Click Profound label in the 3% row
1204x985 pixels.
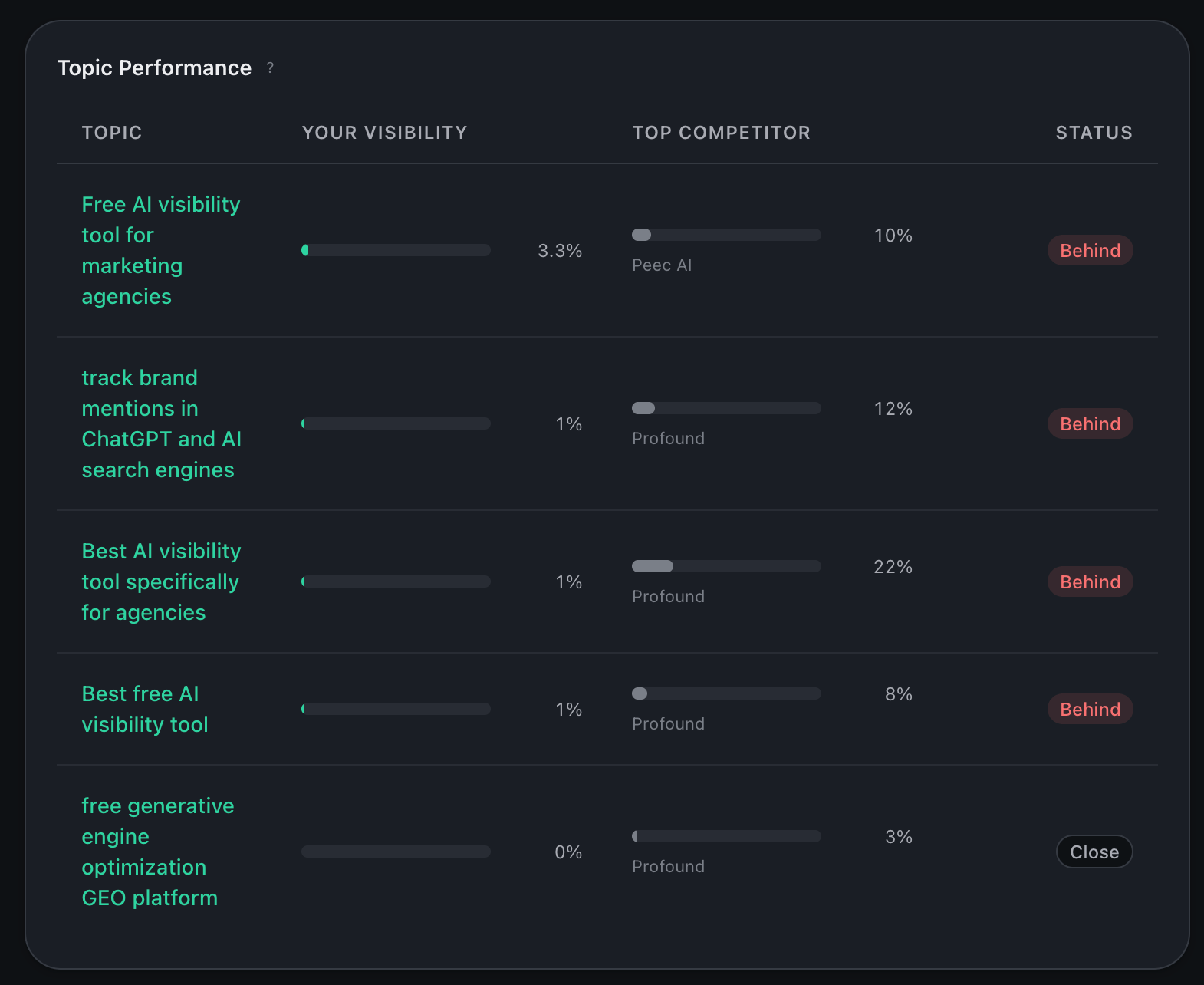point(668,867)
